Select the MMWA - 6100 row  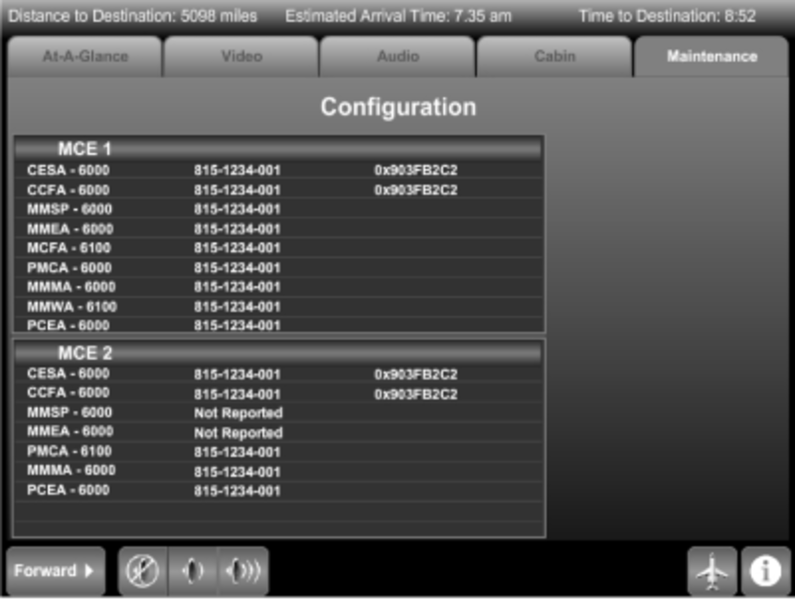(x=279, y=306)
